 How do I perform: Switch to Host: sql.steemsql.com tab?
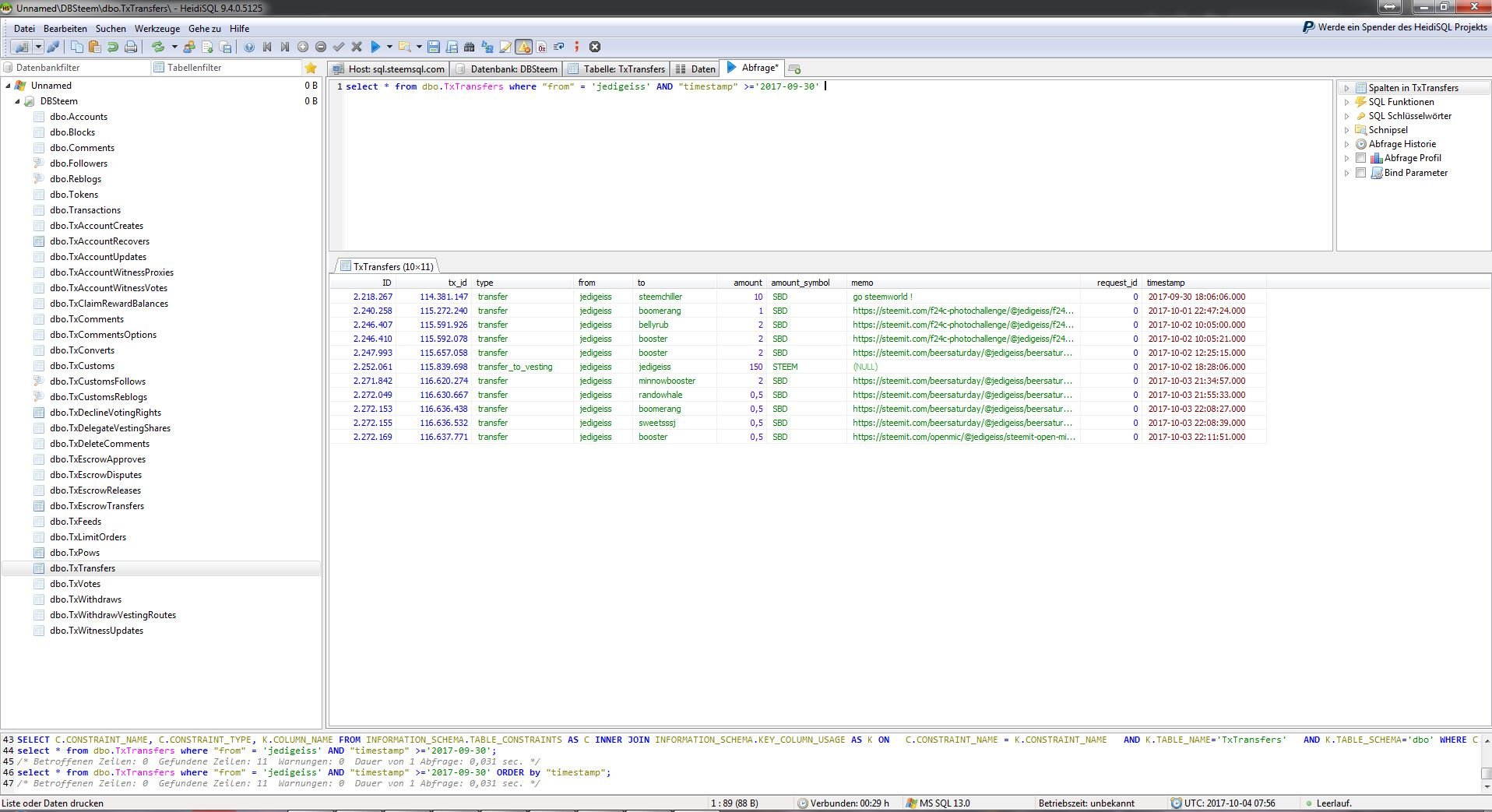[x=389, y=69]
